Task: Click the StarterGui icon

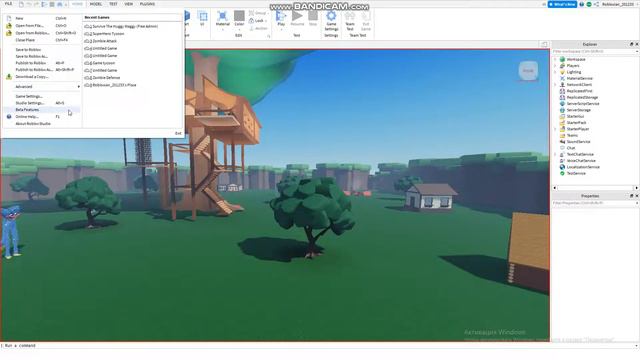Action: 562,116
